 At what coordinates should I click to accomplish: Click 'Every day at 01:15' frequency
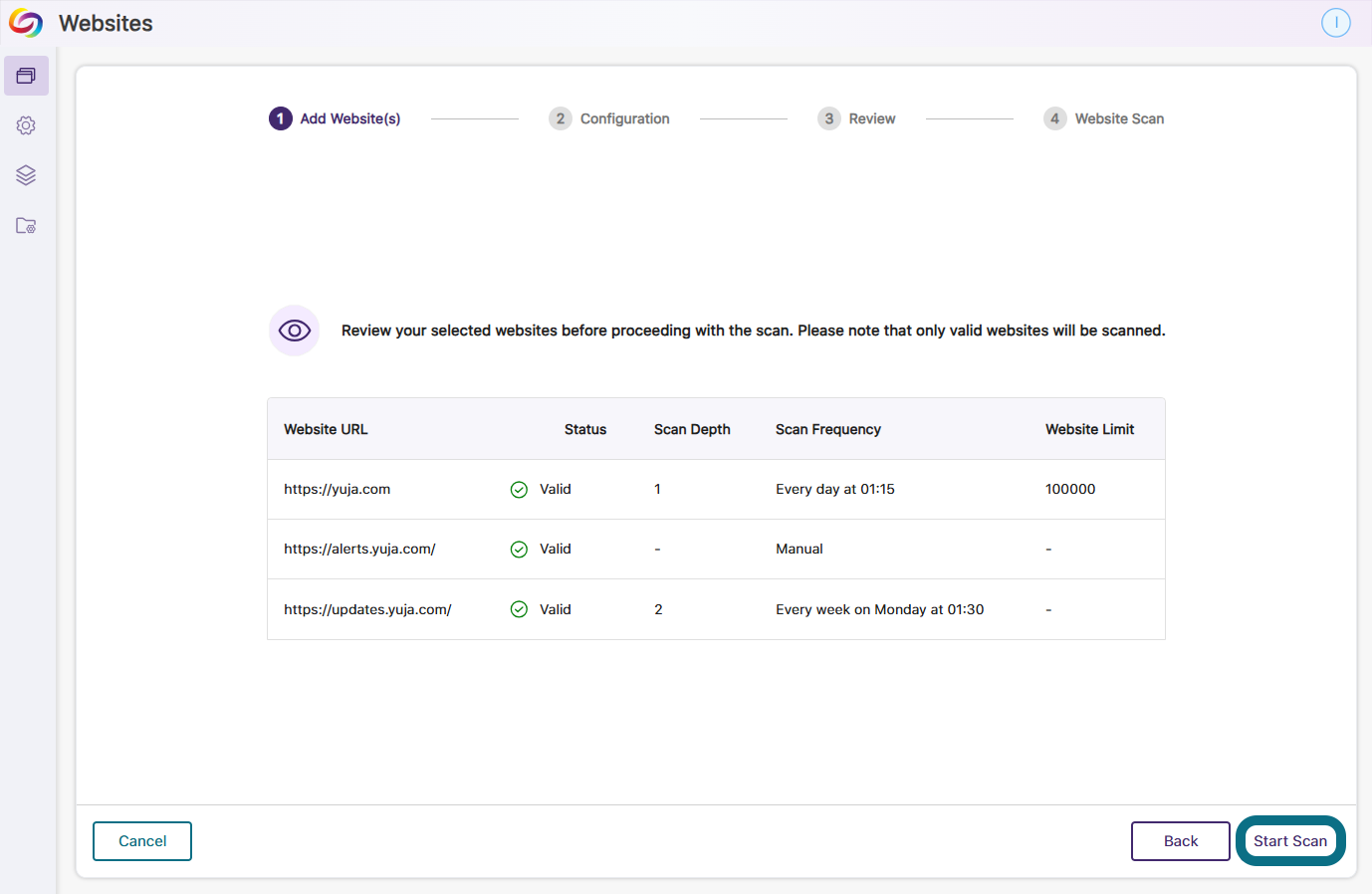click(x=835, y=489)
